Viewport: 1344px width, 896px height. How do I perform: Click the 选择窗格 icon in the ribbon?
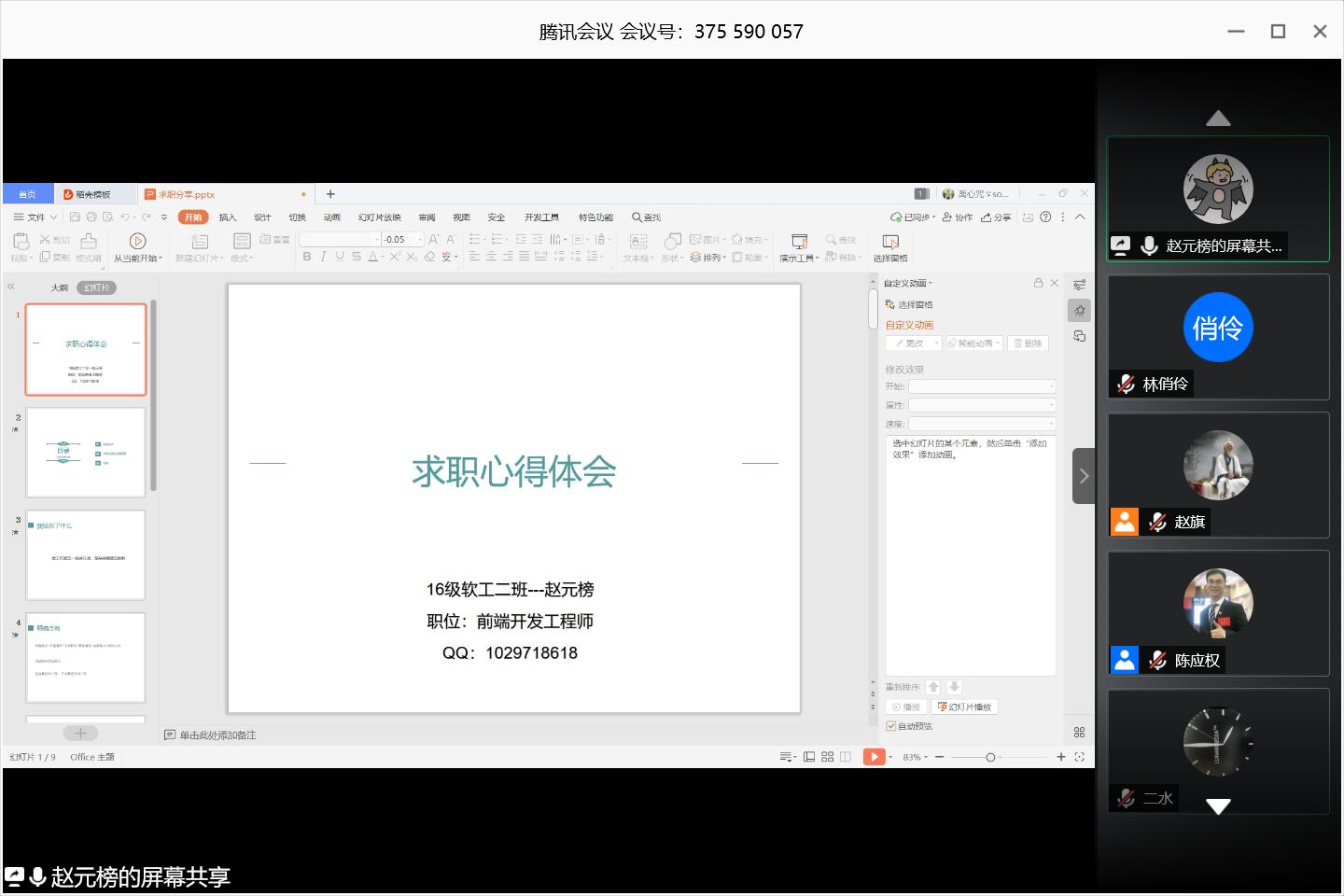coord(889,242)
